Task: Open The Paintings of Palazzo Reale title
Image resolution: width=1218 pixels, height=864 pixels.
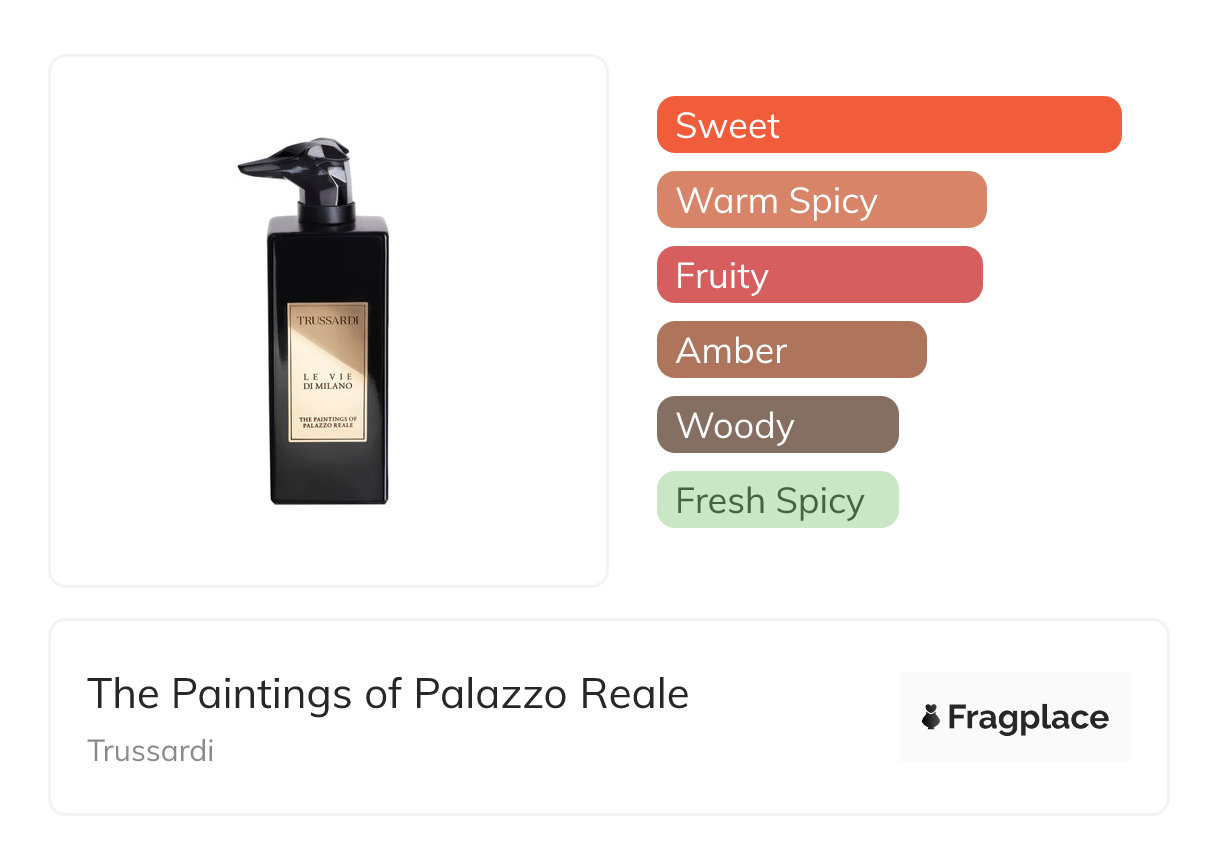Action: 388,693
